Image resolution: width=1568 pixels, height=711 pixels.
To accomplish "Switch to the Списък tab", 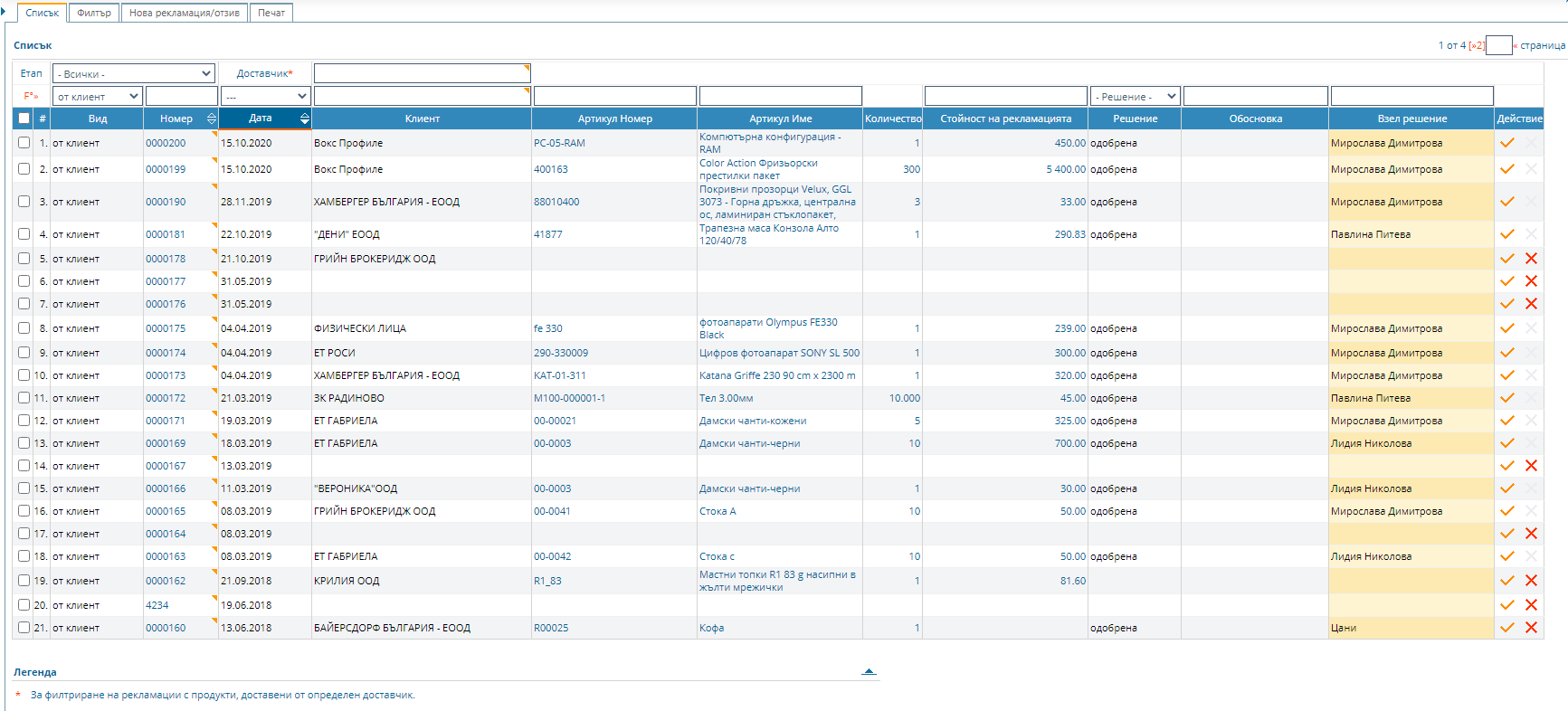I will (x=43, y=13).
